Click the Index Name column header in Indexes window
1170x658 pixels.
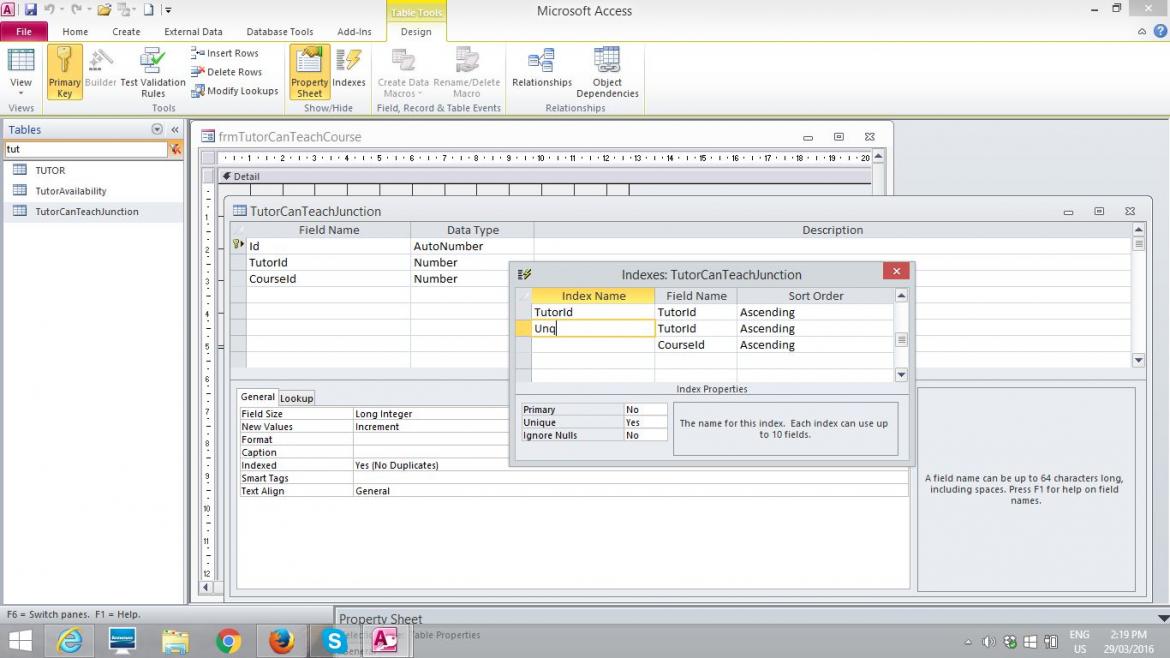[593, 296]
